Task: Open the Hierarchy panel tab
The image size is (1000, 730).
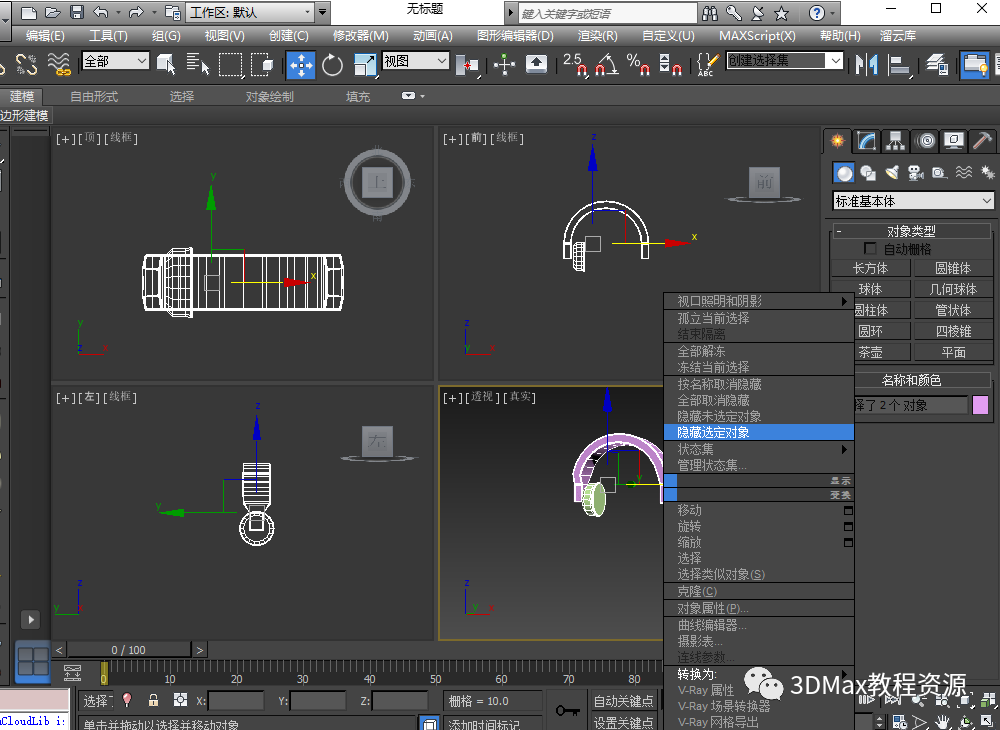Action: click(896, 141)
